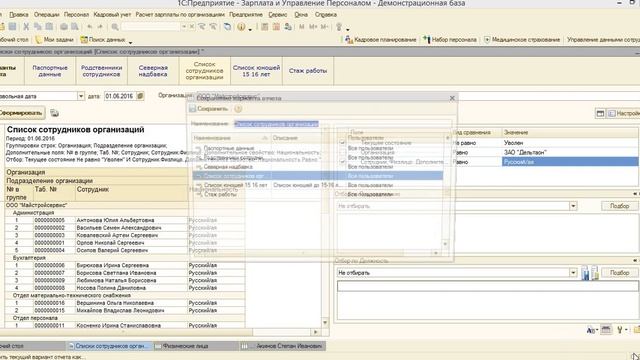Switch to Родственники сотрудников variant

(101, 71)
